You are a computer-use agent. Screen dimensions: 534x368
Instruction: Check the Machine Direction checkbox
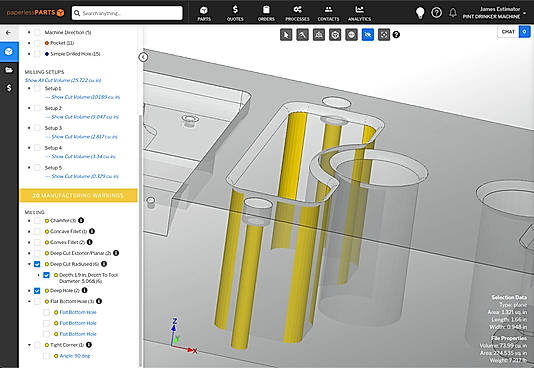[37, 32]
